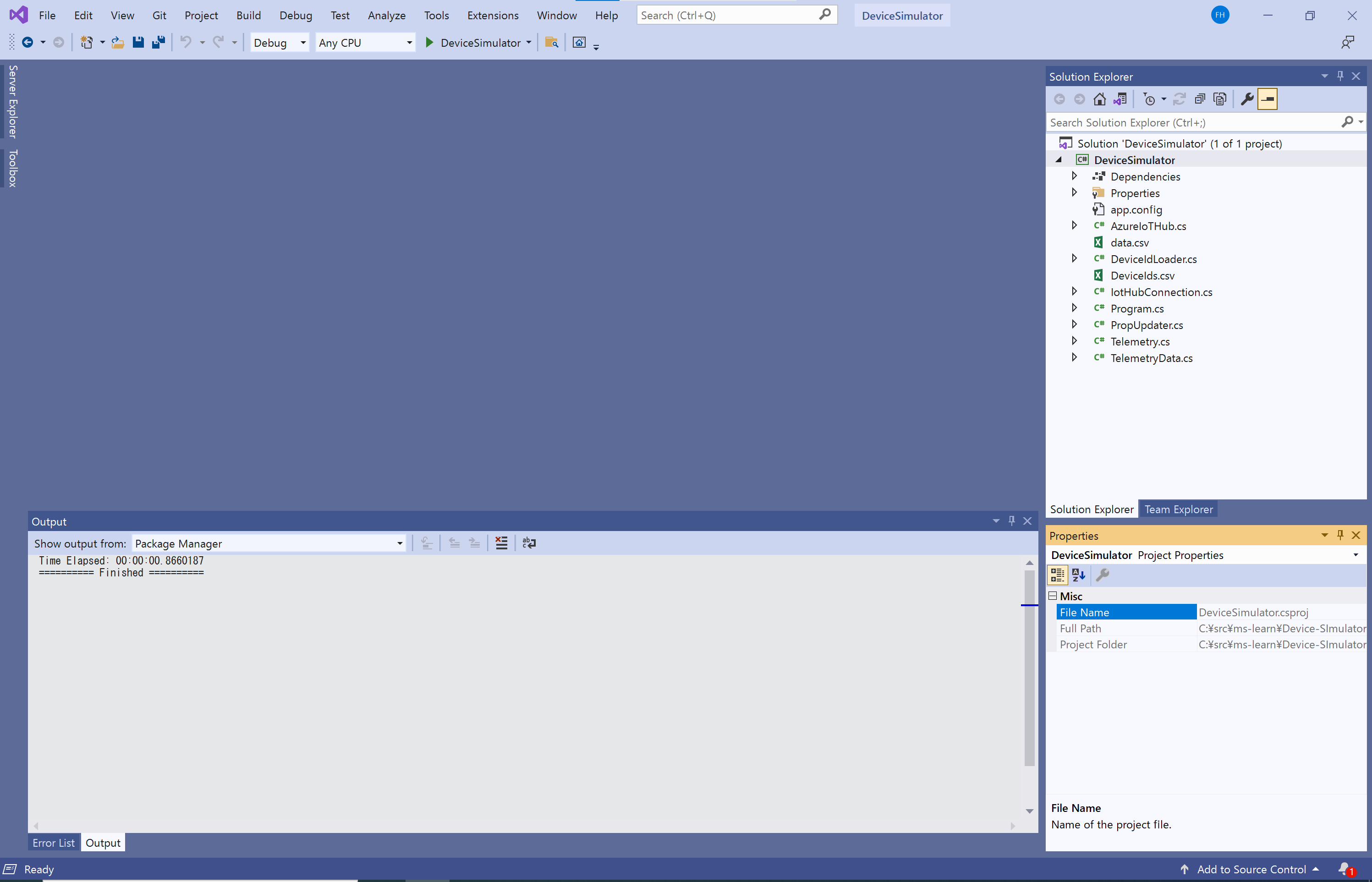Screen dimensions: 1372x882
Task: Pin the Solution Explorer panel with pushpin
Action: (x=1340, y=76)
